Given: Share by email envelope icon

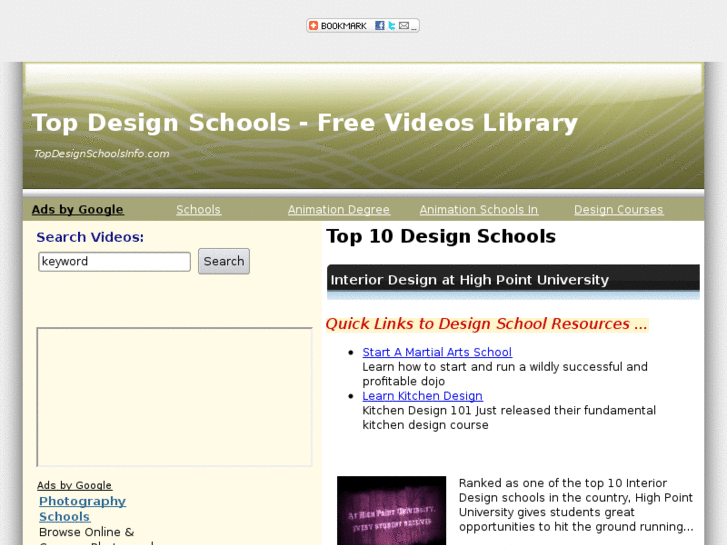Looking at the screenshot, I should click(x=404, y=26).
